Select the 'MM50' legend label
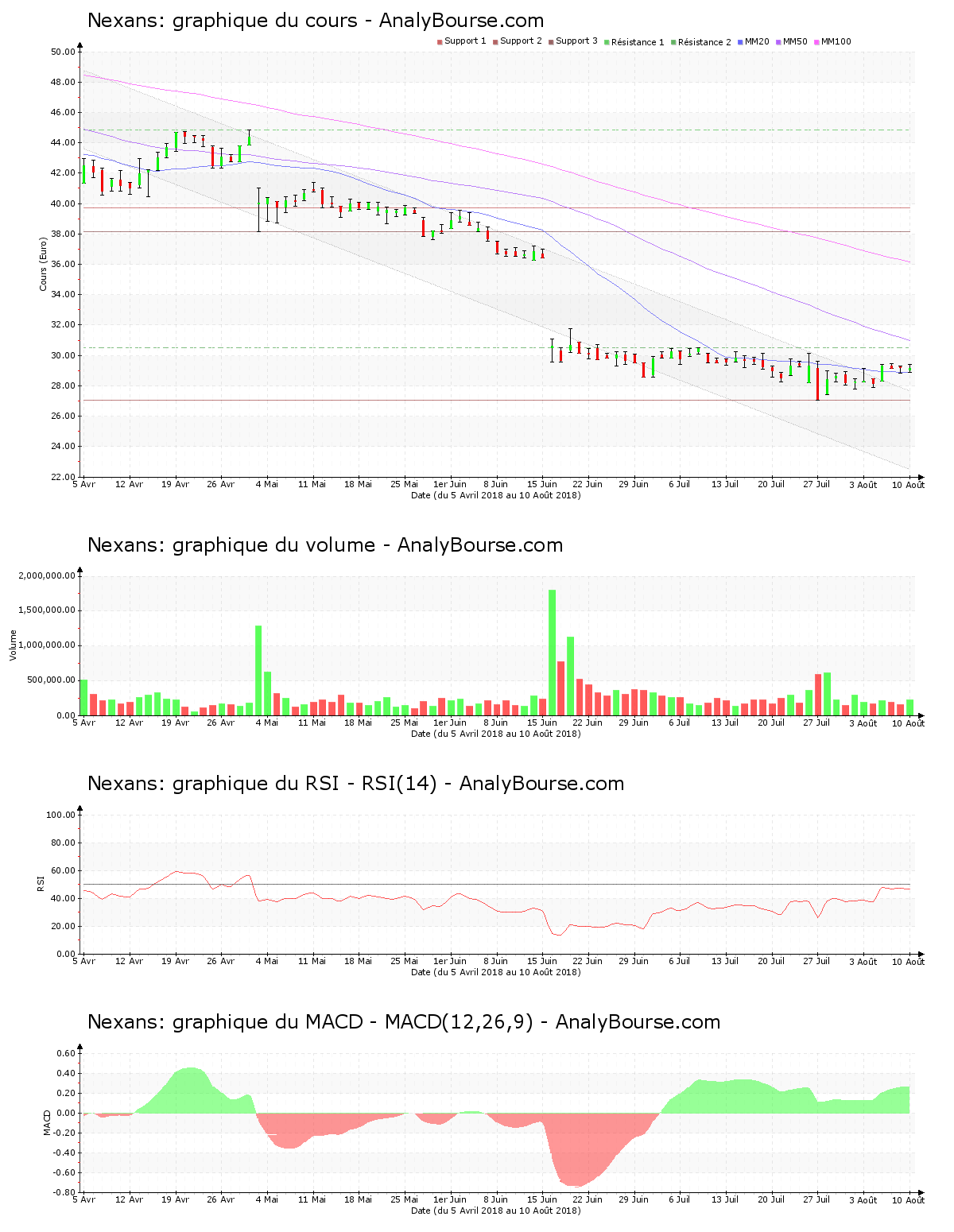Viewport: 954px width, 1232px height. 795,41
